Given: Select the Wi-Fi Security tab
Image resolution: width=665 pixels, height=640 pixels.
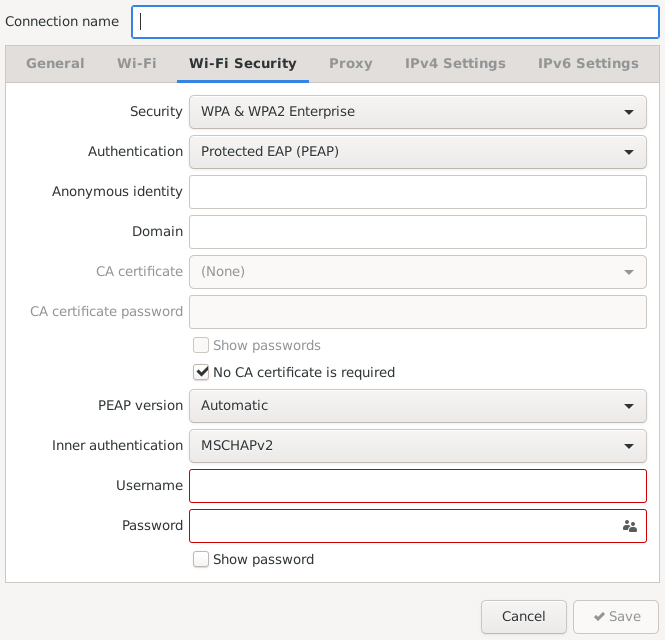Looking at the screenshot, I should tap(243, 64).
